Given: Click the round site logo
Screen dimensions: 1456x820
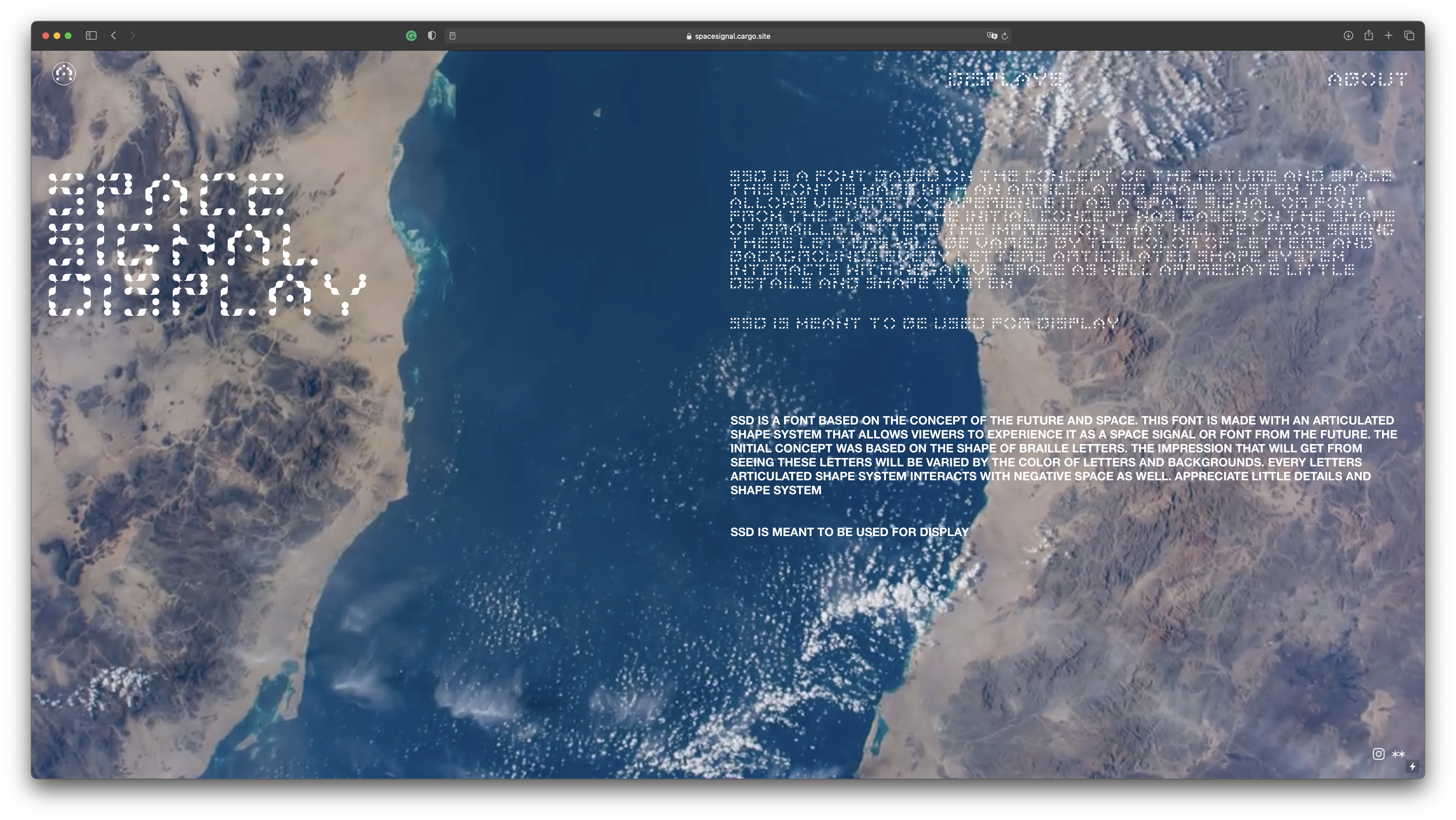Looking at the screenshot, I should click(64, 73).
